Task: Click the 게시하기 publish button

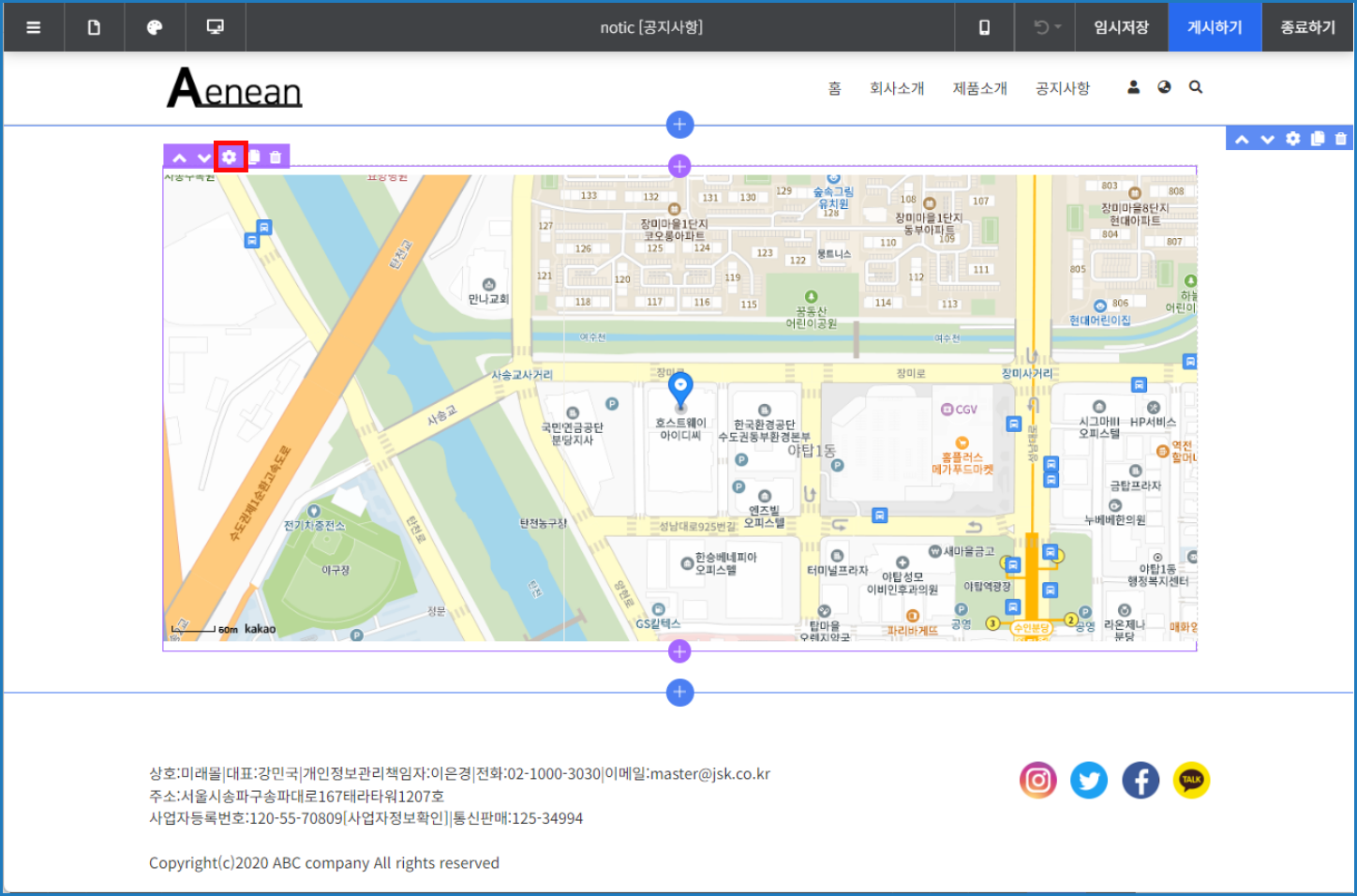Action: click(x=1215, y=27)
